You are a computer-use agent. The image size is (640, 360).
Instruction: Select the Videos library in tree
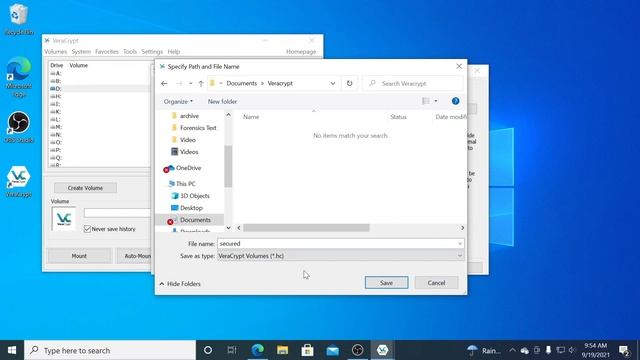point(189,151)
